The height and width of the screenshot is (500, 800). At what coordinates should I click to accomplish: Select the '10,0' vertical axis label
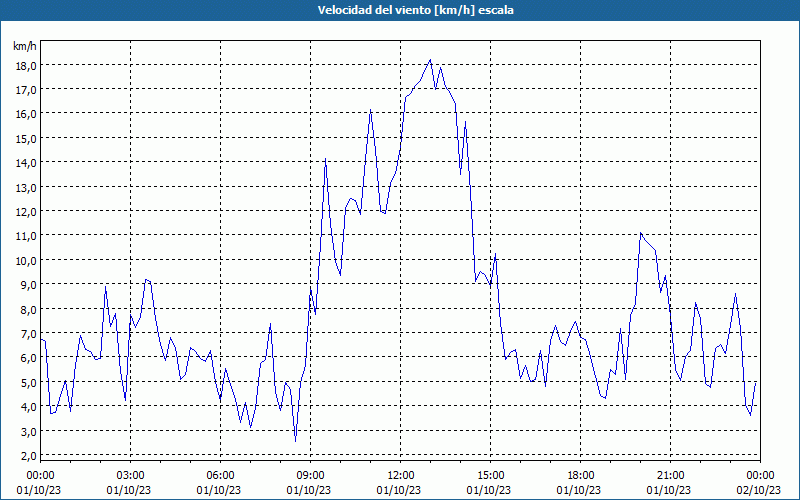tap(25, 261)
